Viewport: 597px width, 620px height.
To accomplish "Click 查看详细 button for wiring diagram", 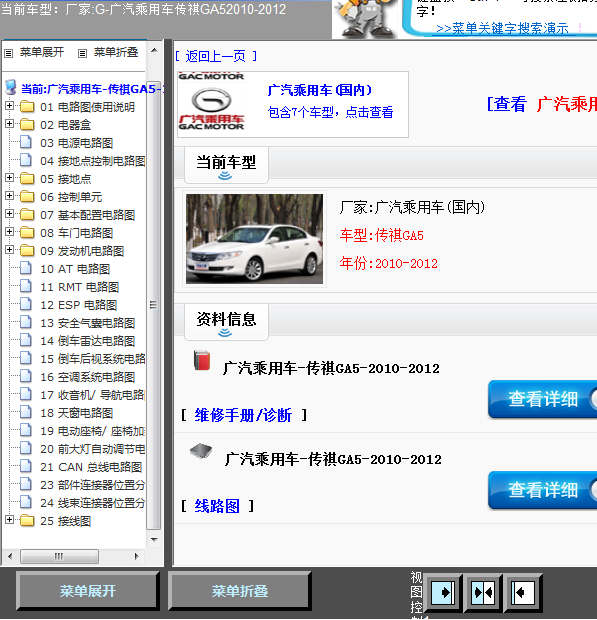I will pyautogui.click(x=542, y=490).
